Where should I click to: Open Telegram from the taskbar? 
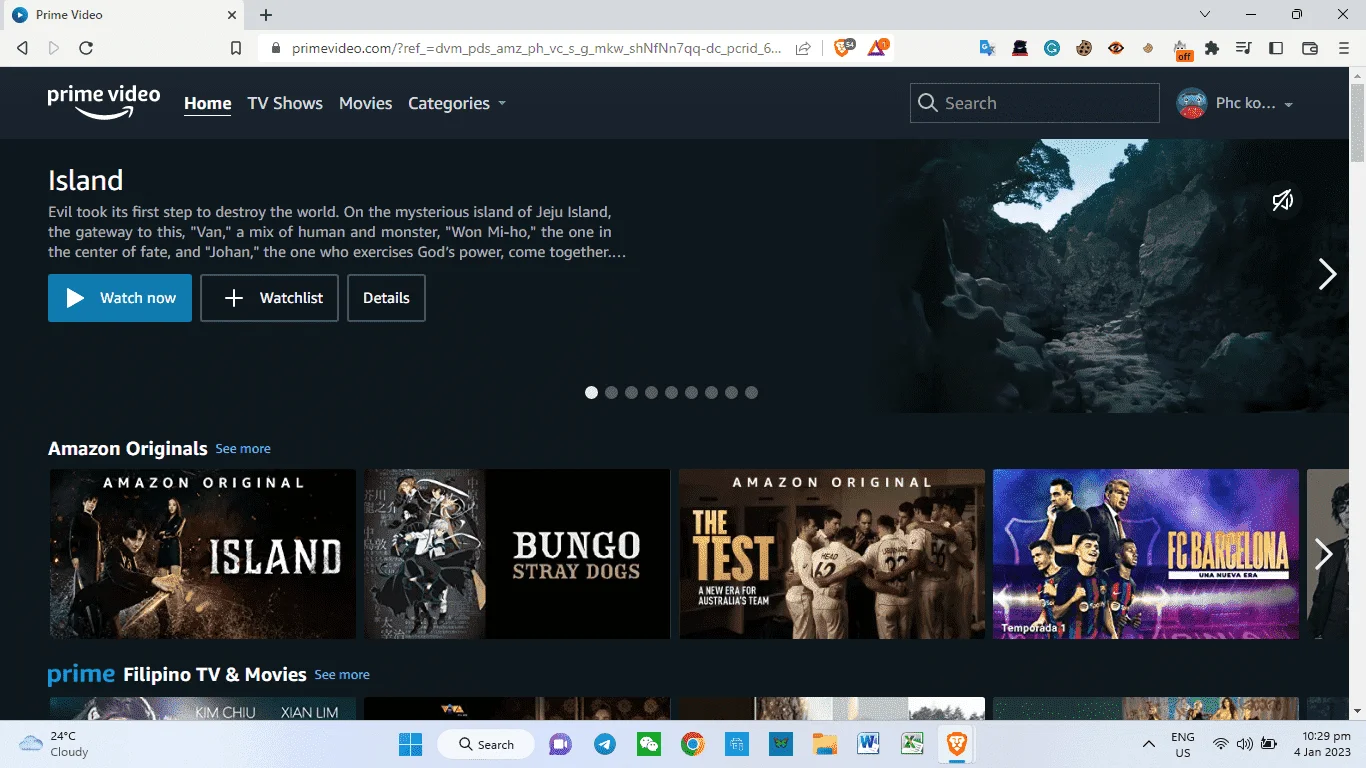(x=604, y=744)
